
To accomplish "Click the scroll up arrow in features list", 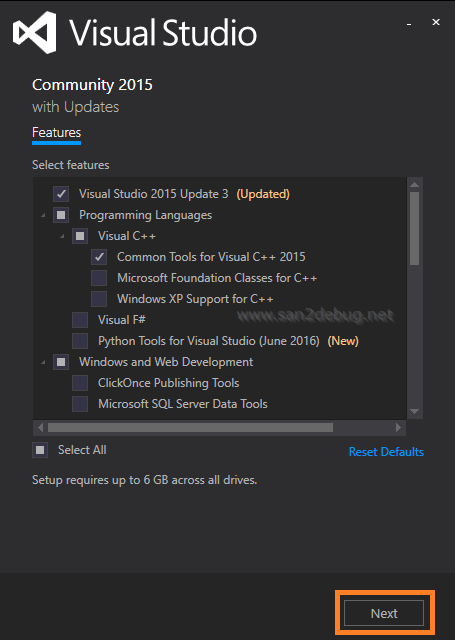I will (415, 184).
